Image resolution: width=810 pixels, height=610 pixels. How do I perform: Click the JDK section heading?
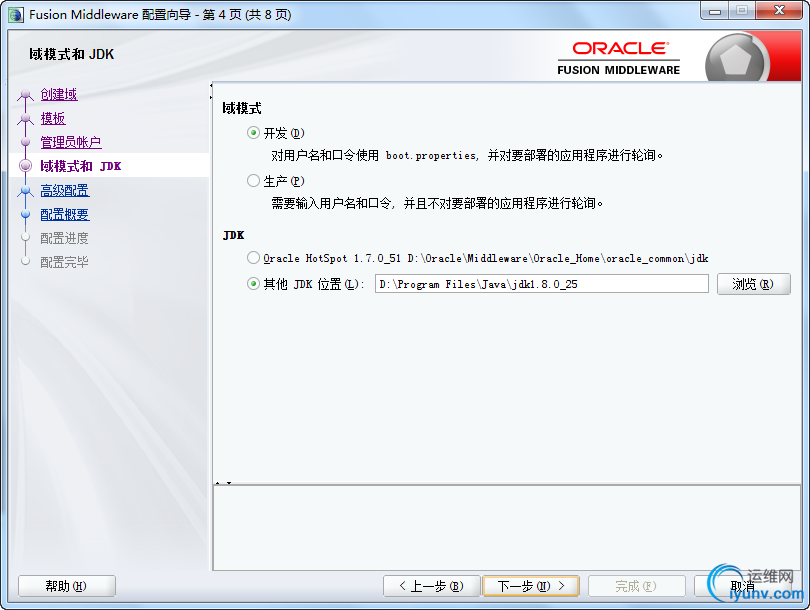(233, 236)
